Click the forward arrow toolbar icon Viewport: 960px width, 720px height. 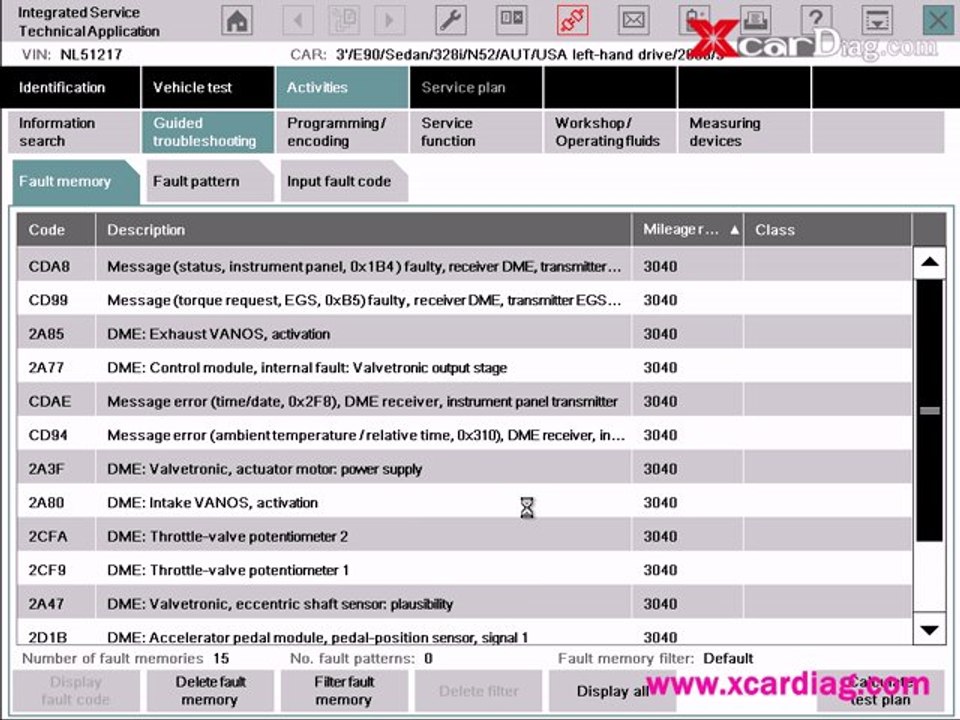[389, 20]
